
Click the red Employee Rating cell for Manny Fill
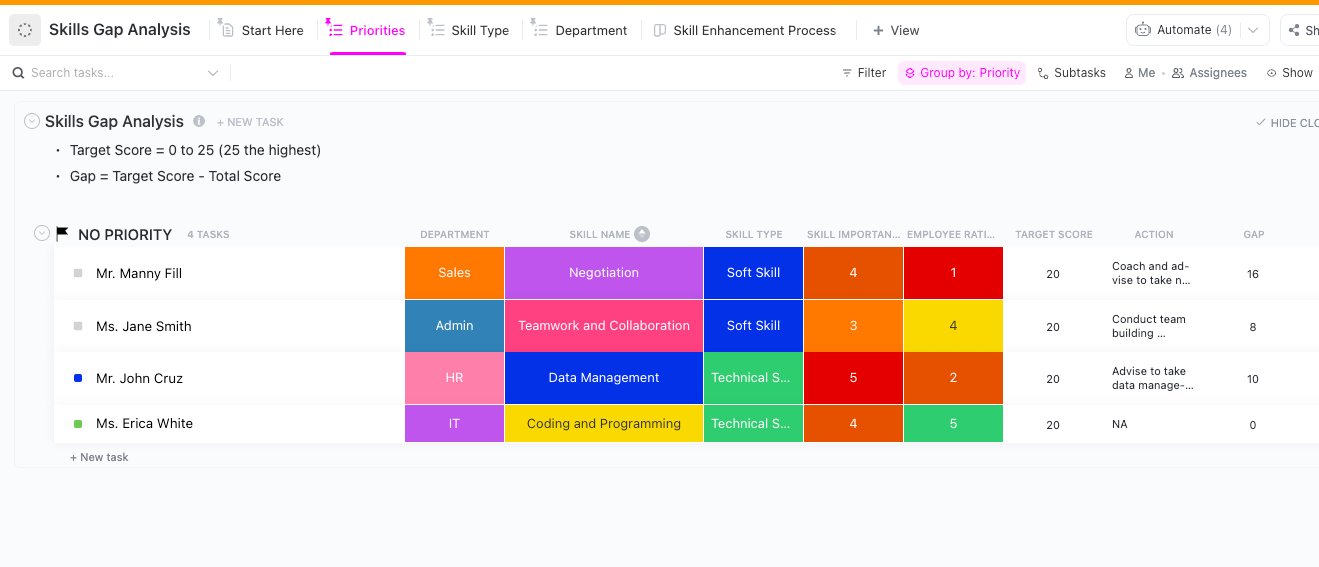pyautogui.click(x=953, y=273)
